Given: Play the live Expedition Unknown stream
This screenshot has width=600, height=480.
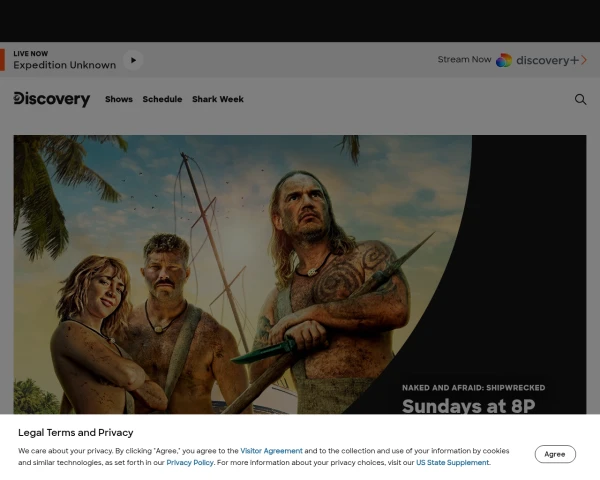Looking at the screenshot, I should tap(133, 60).
